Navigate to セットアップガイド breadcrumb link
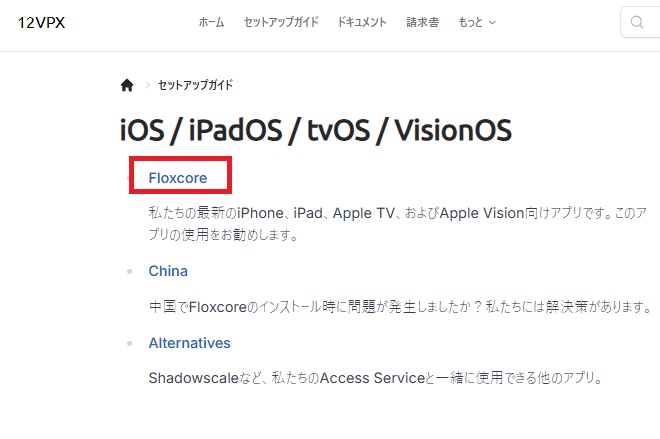The image size is (660, 439). pyautogui.click(x=195, y=85)
